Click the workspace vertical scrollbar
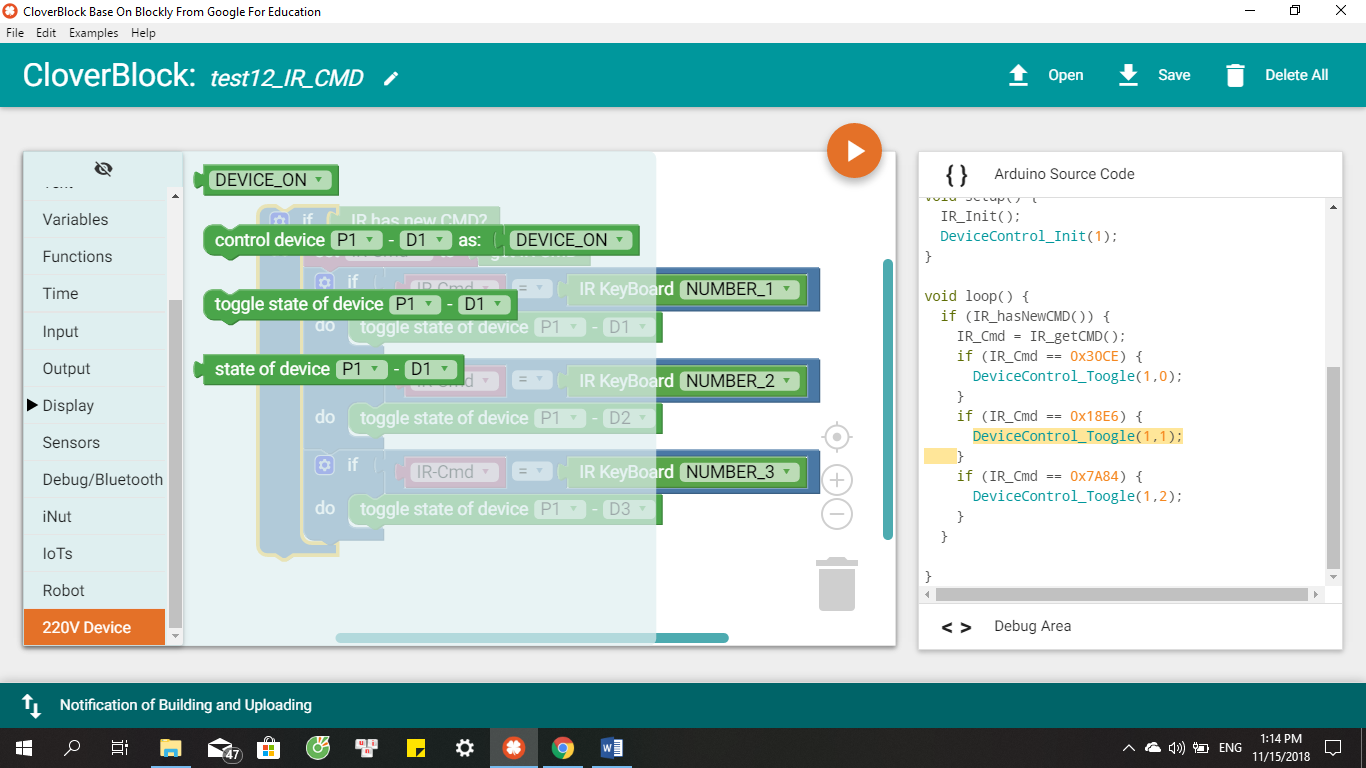Image resolution: width=1366 pixels, height=768 pixels. coord(888,400)
